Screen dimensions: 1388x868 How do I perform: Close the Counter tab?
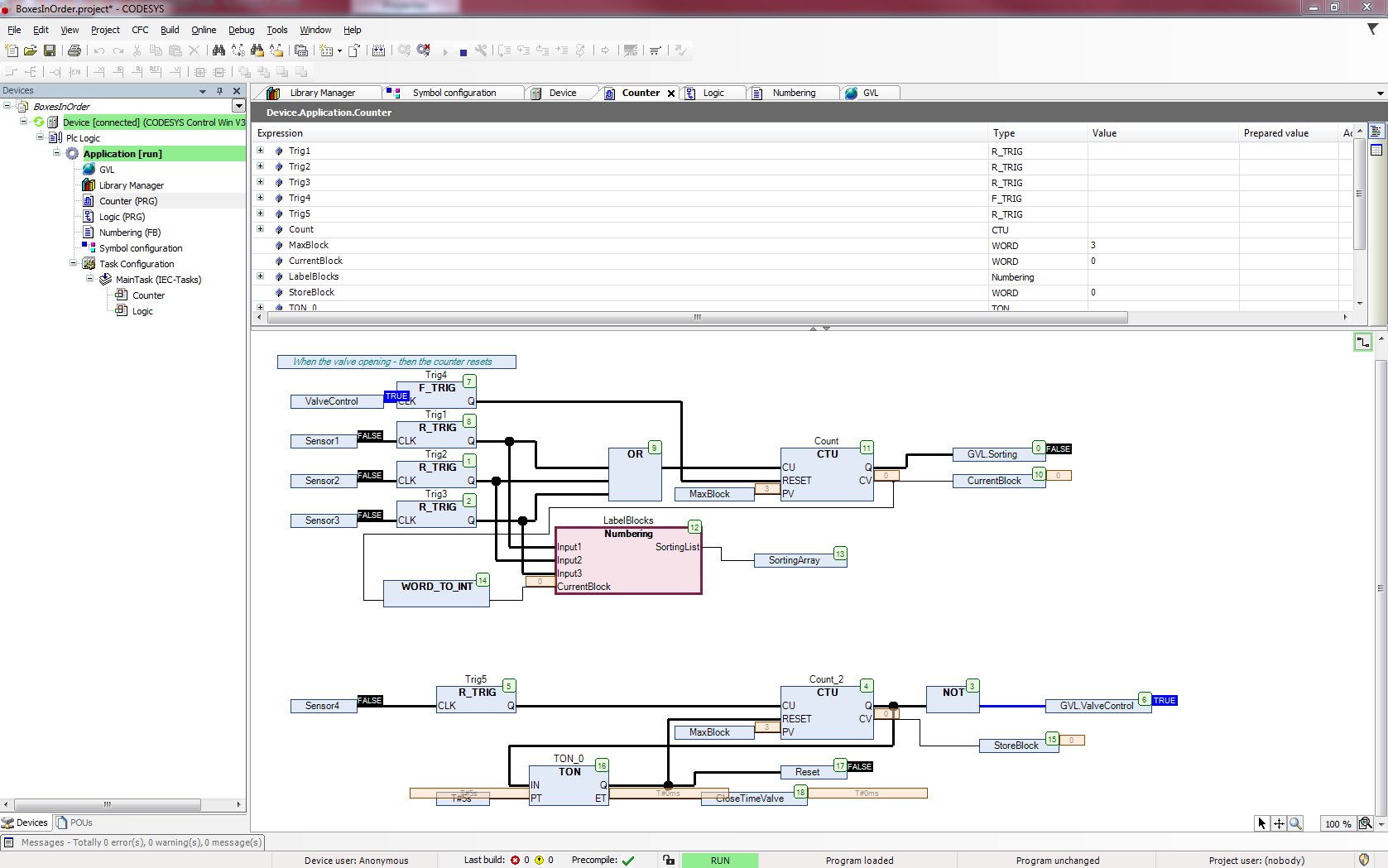pyautogui.click(x=671, y=94)
